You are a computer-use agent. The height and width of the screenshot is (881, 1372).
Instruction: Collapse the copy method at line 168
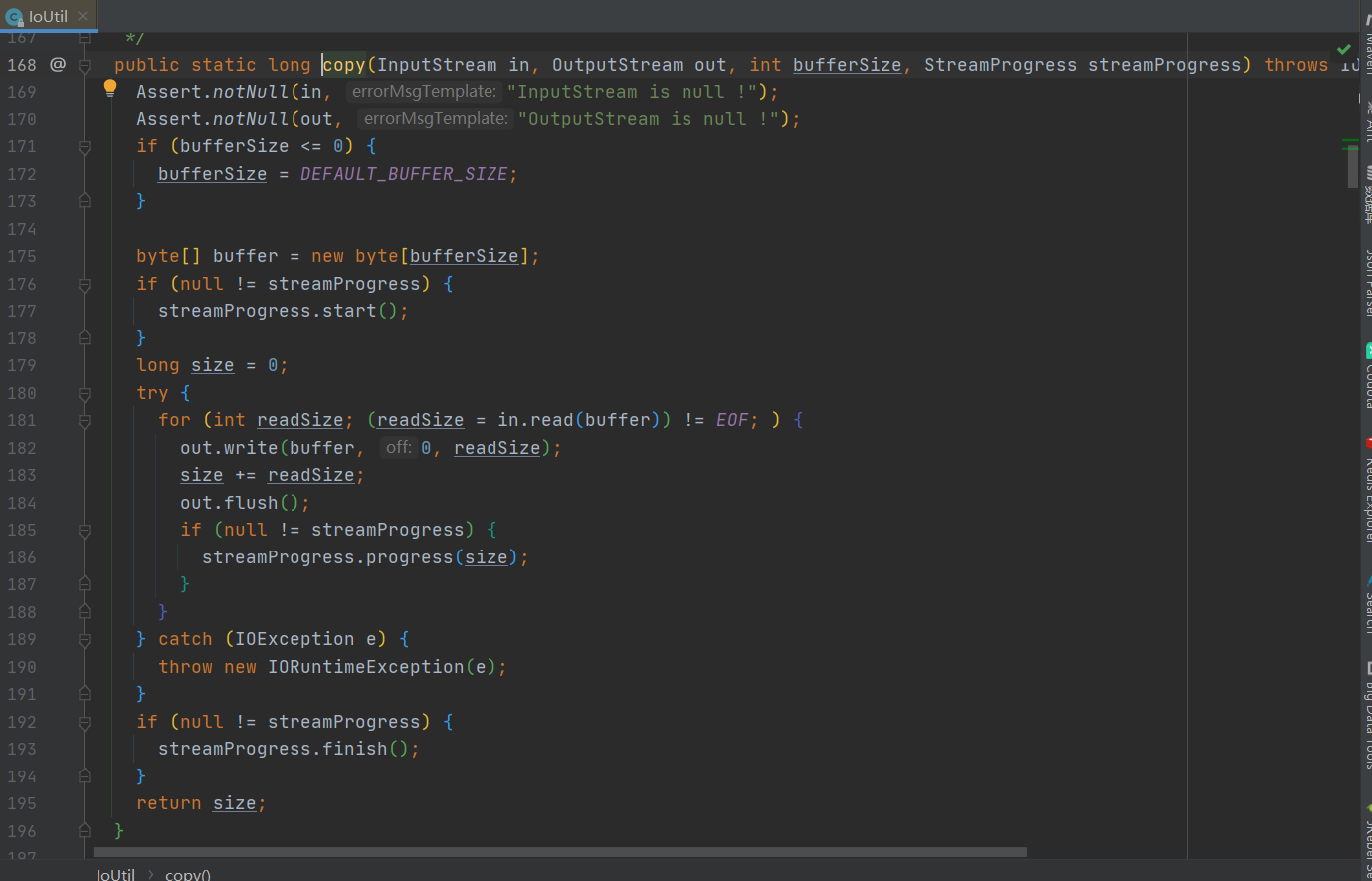click(85, 65)
